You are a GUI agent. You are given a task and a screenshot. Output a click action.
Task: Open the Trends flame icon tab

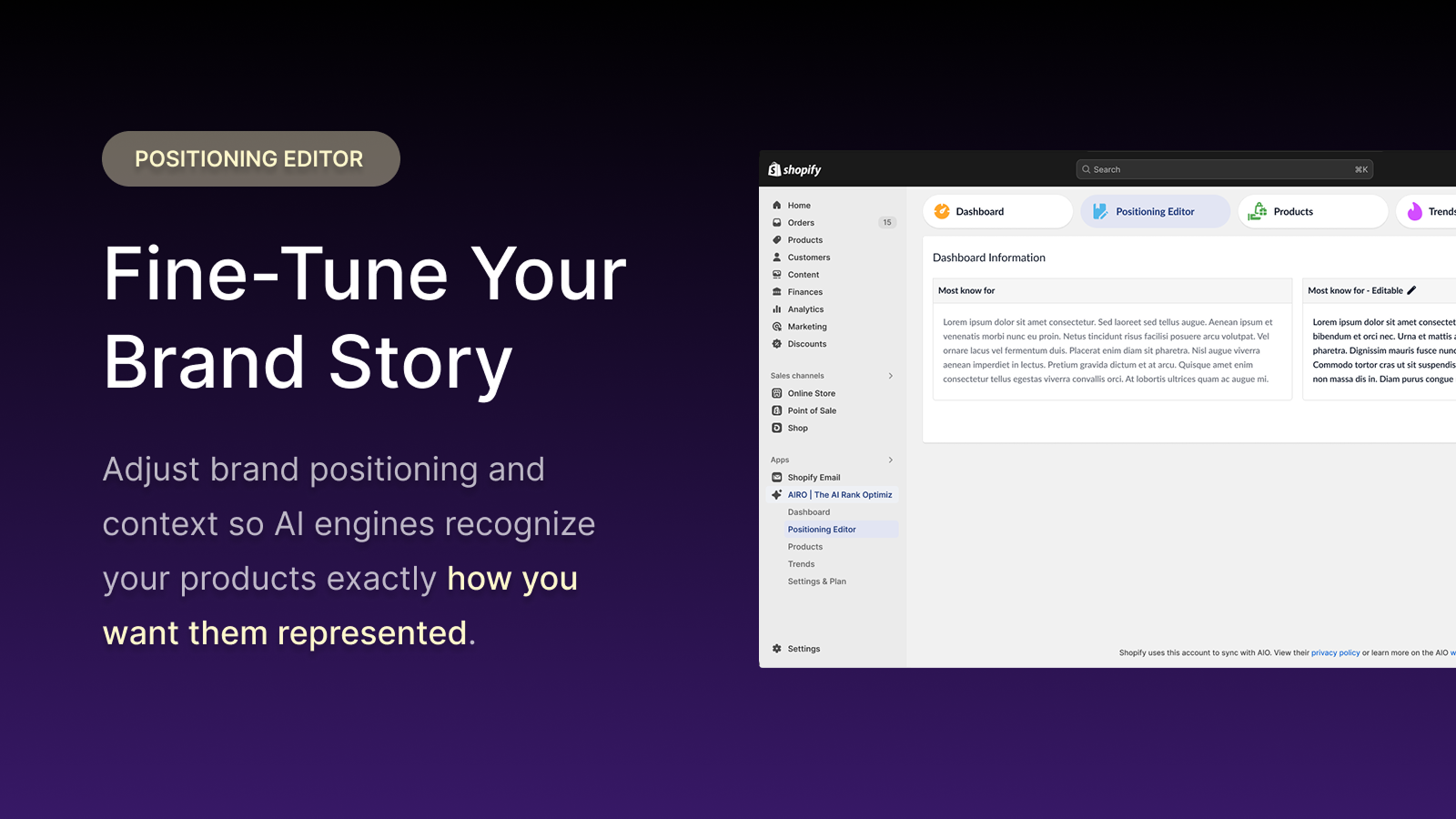pyautogui.click(x=1414, y=212)
